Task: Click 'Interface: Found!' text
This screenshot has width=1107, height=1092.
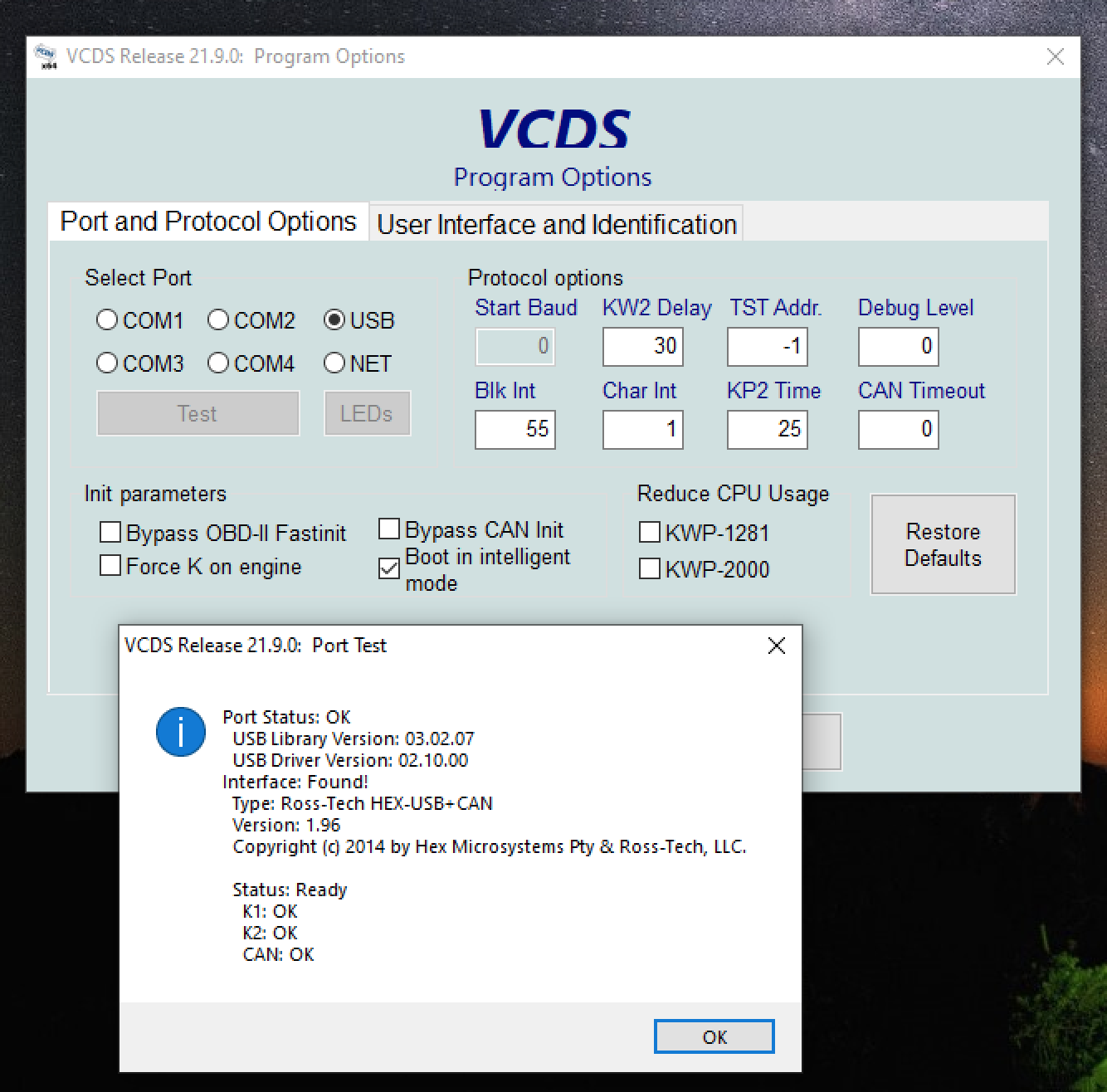Action: coord(295,782)
